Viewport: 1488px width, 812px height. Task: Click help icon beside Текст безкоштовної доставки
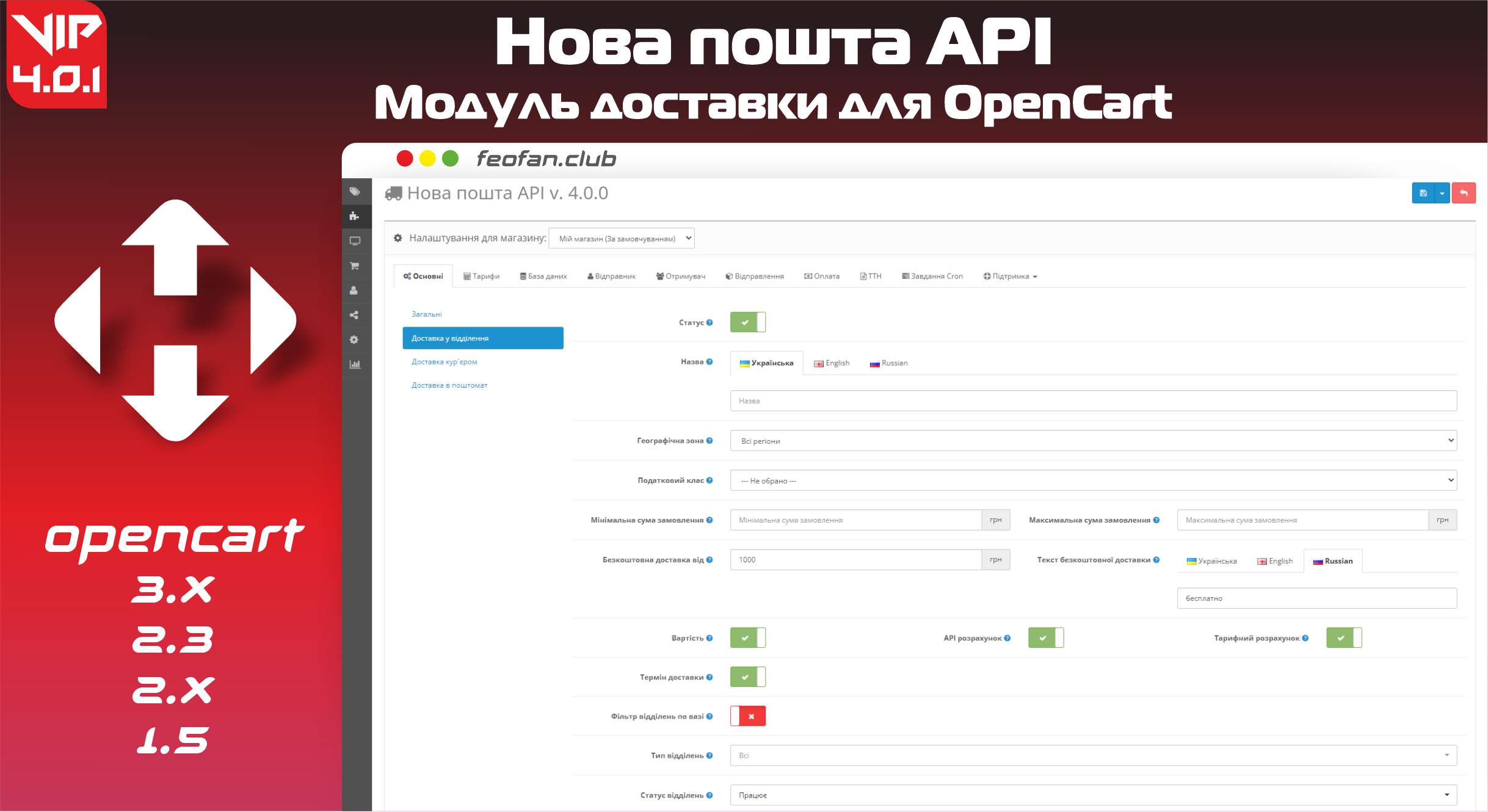pos(1156,559)
